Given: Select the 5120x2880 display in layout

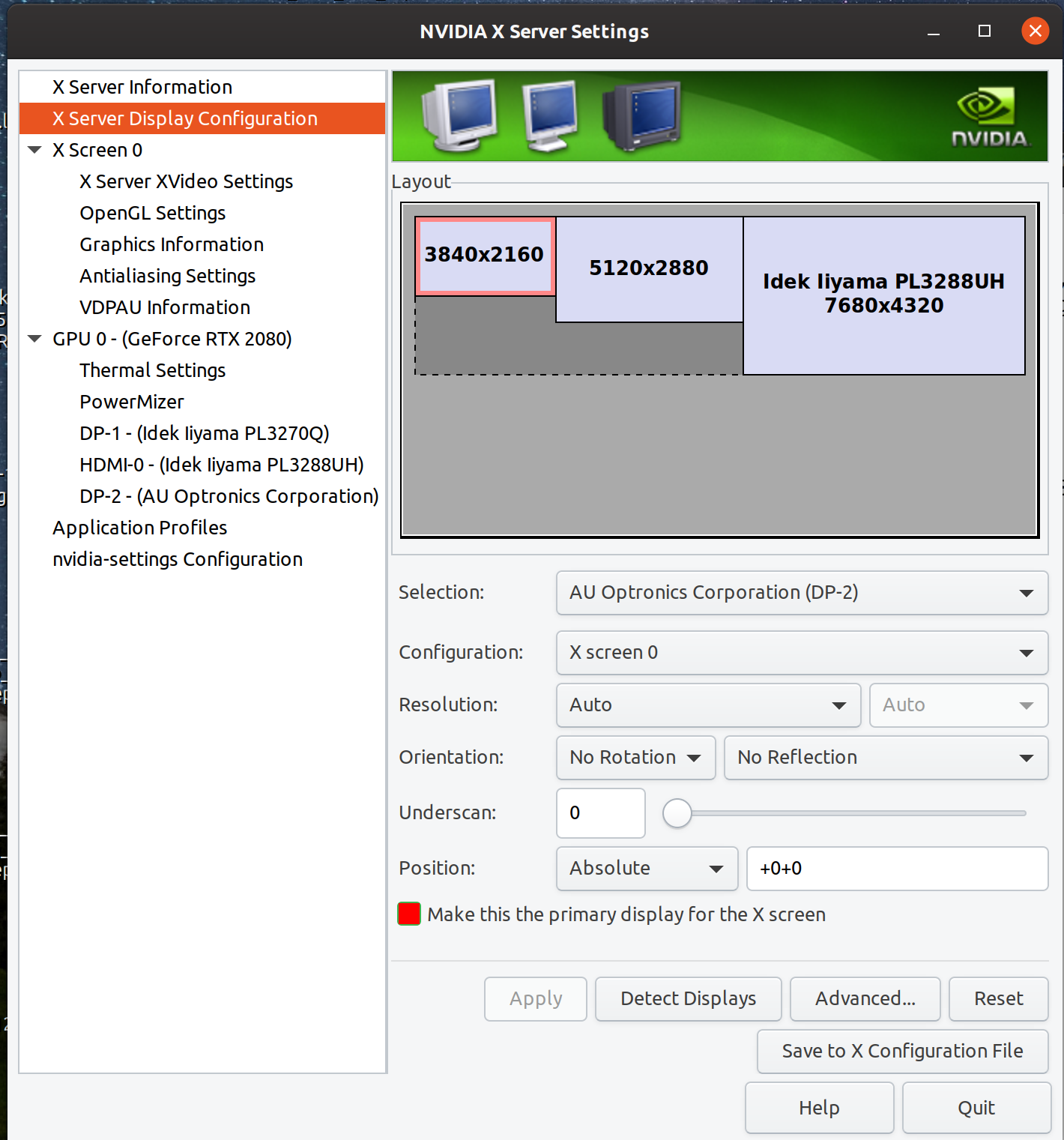Looking at the screenshot, I should tap(649, 270).
